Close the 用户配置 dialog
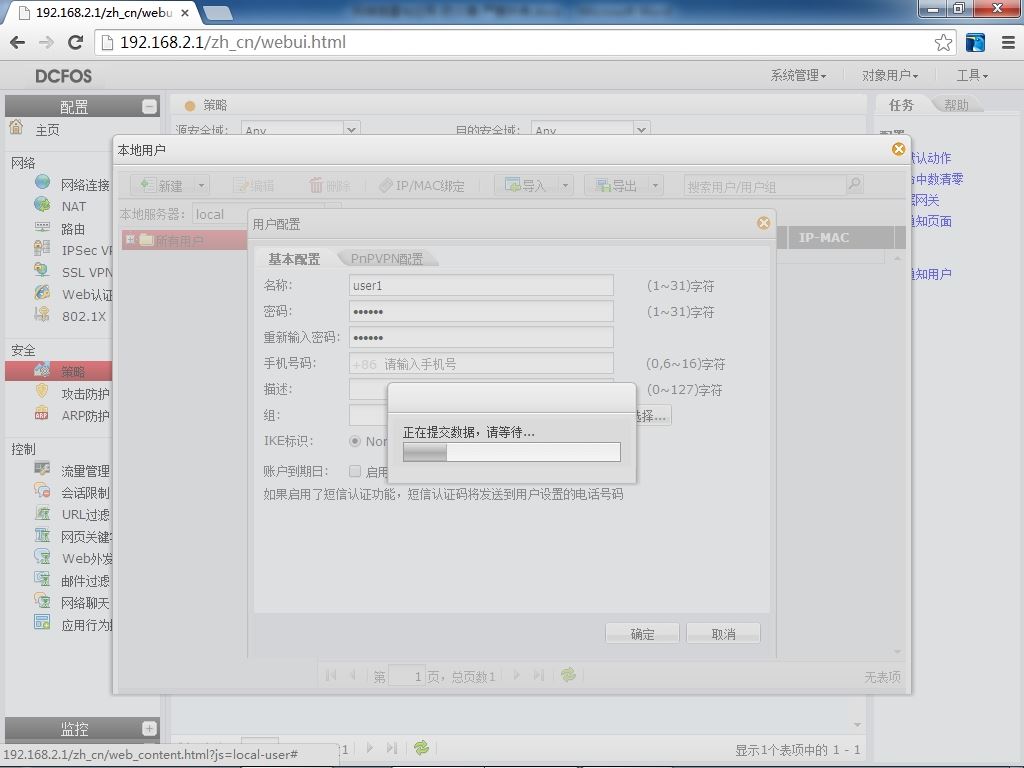1024x768 pixels. tap(763, 223)
